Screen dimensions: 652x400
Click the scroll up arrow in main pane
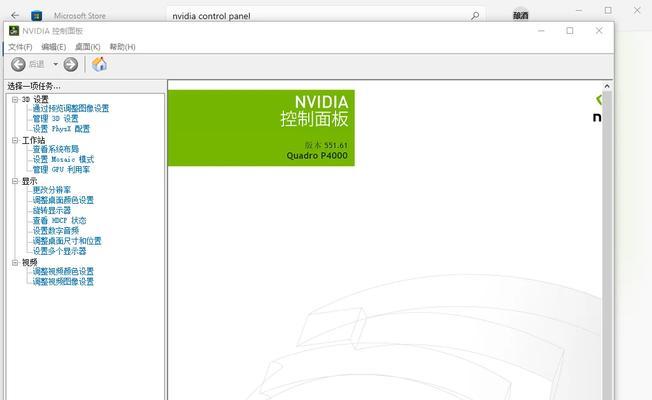coord(607,86)
